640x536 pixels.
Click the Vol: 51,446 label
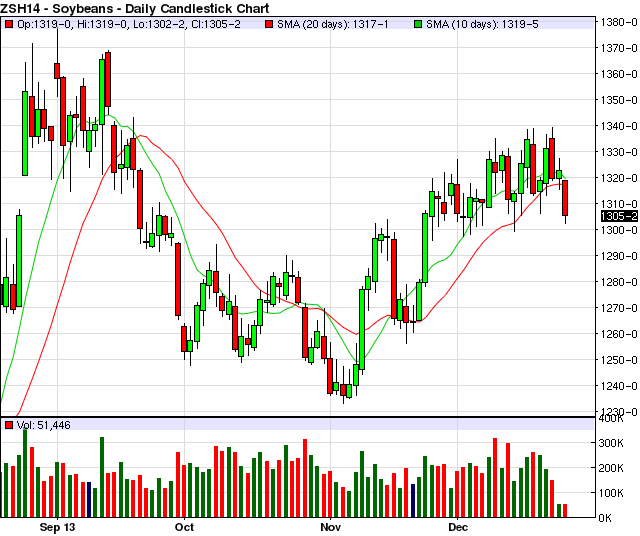pyautogui.click(x=44, y=425)
